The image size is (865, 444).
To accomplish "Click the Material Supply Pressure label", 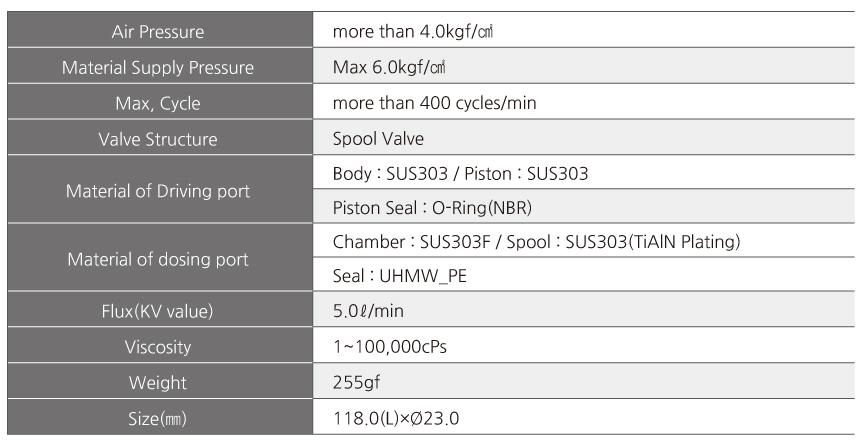I will point(158,67).
